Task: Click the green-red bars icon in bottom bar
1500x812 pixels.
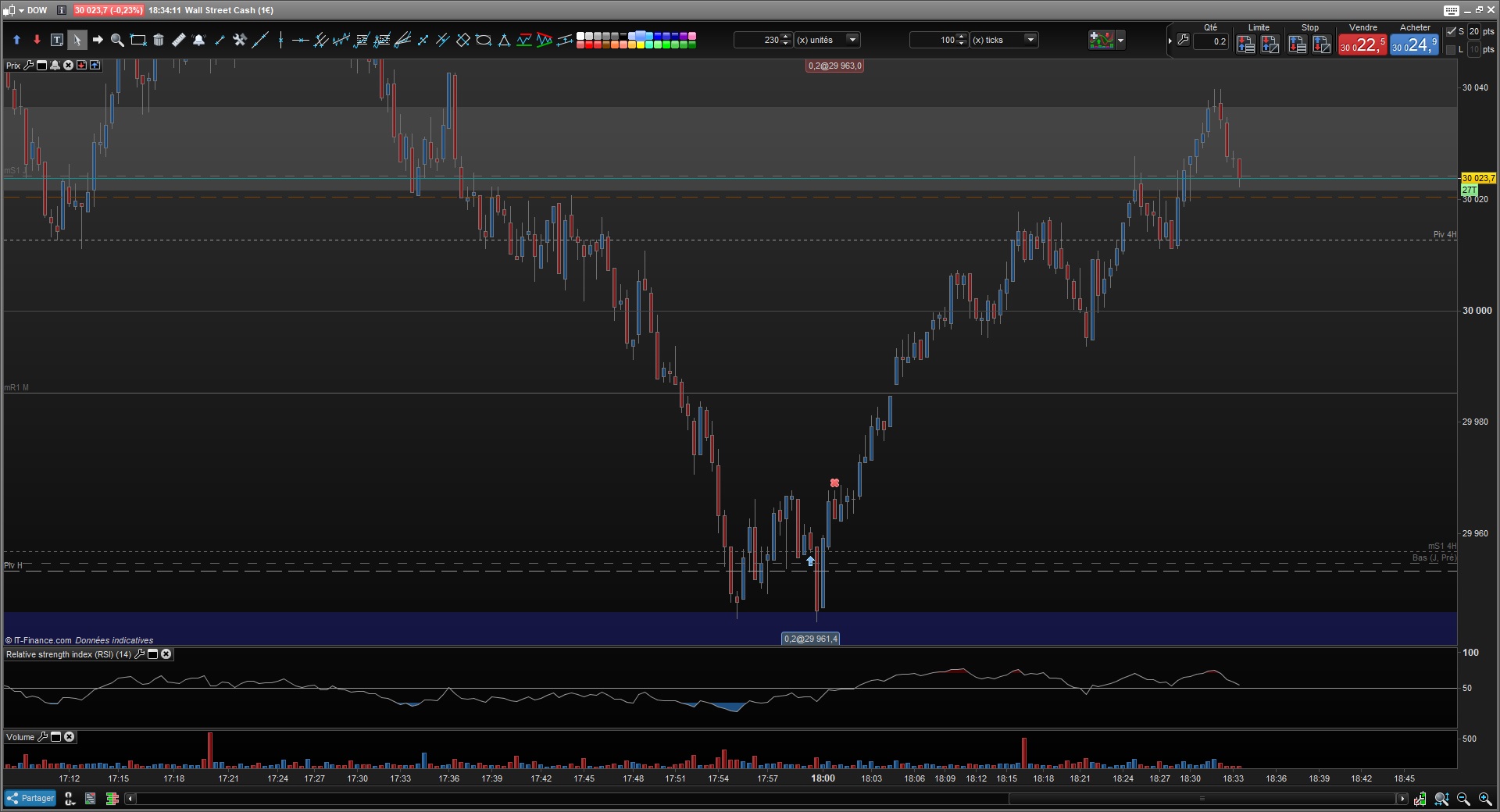Action: (x=112, y=798)
